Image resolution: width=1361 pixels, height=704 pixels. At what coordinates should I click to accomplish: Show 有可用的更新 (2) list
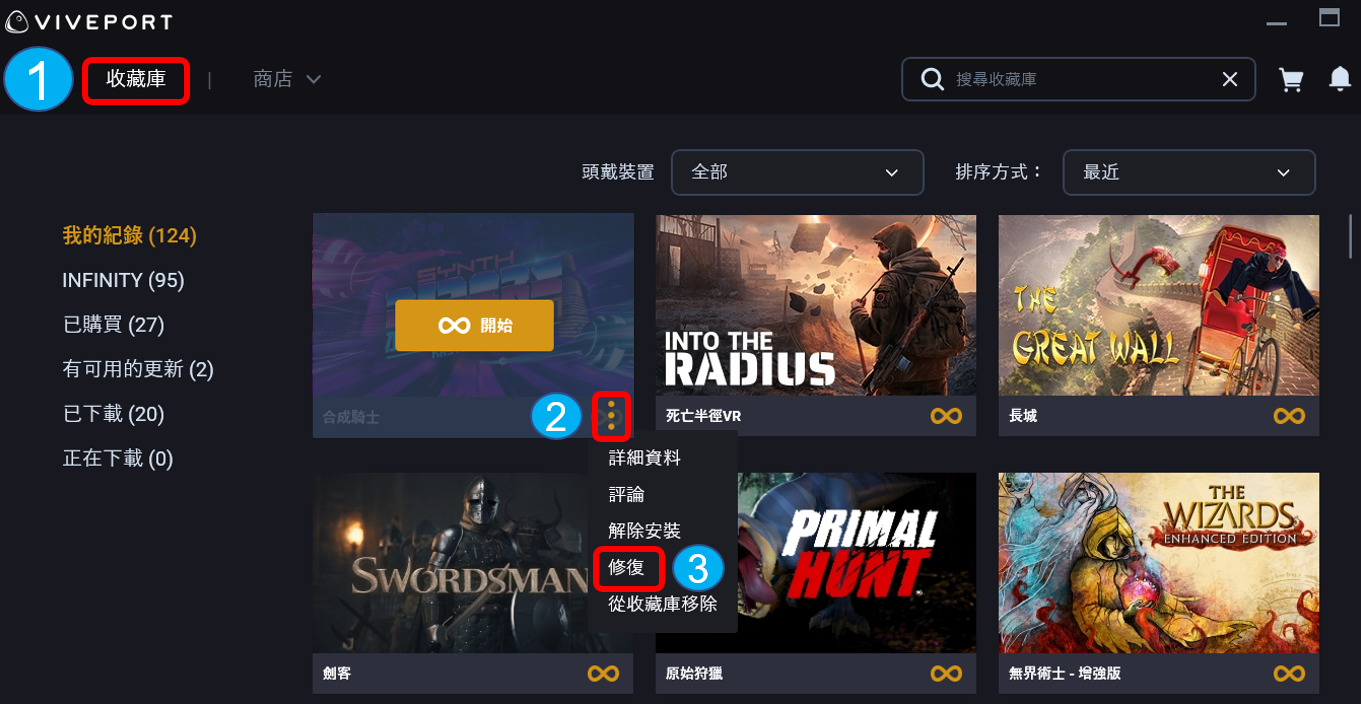(x=138, y=370)
